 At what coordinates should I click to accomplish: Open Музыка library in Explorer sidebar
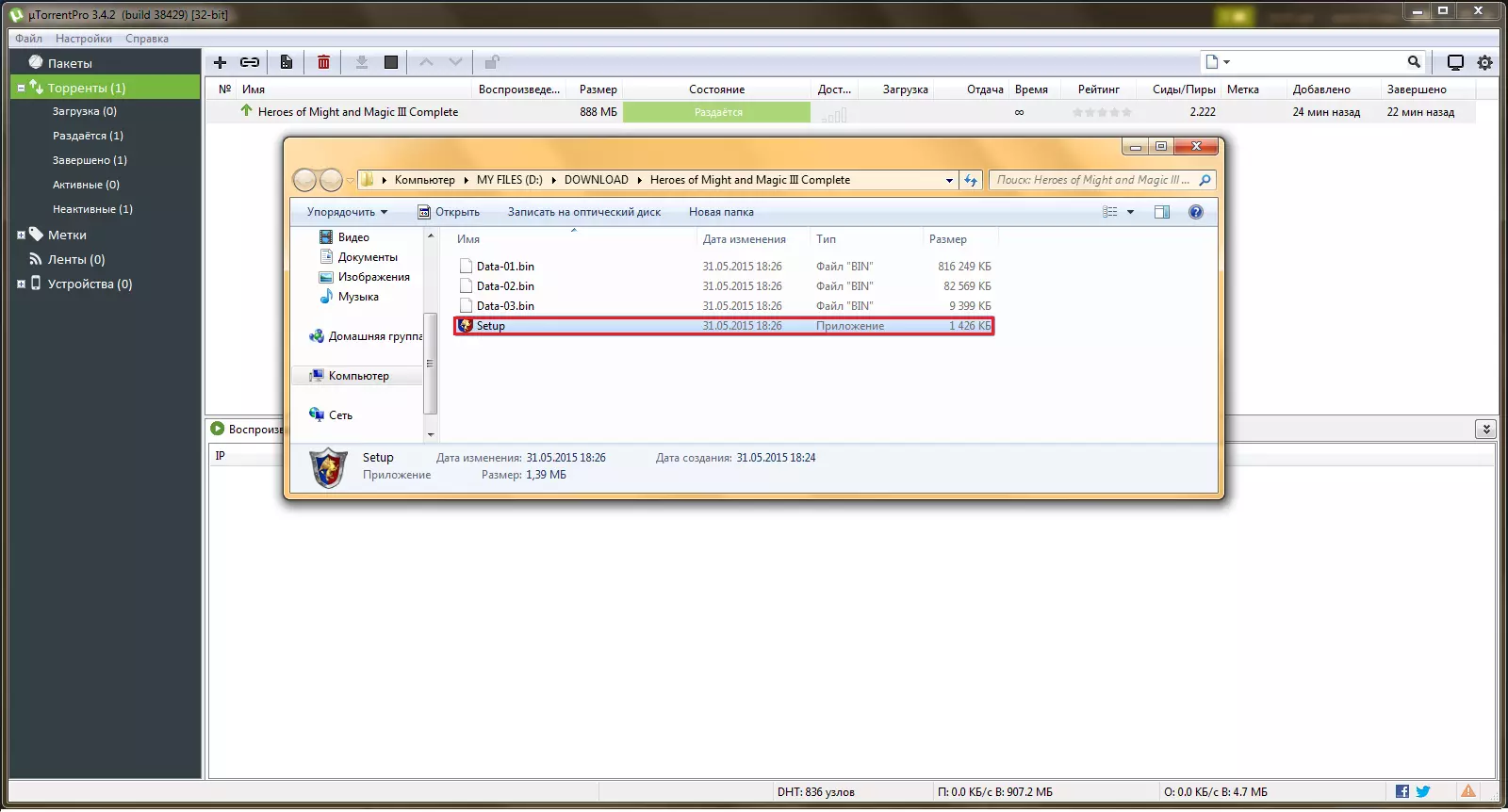pos(358,297)
